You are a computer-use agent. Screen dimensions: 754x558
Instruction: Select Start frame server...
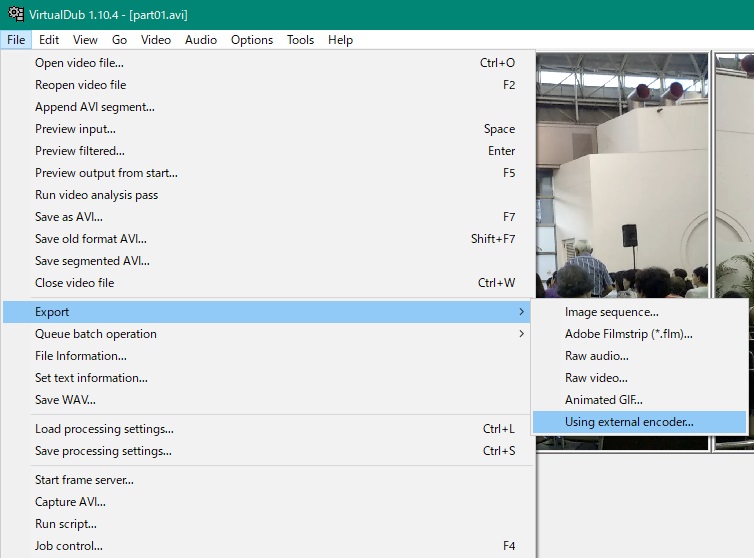click(268, 480)
